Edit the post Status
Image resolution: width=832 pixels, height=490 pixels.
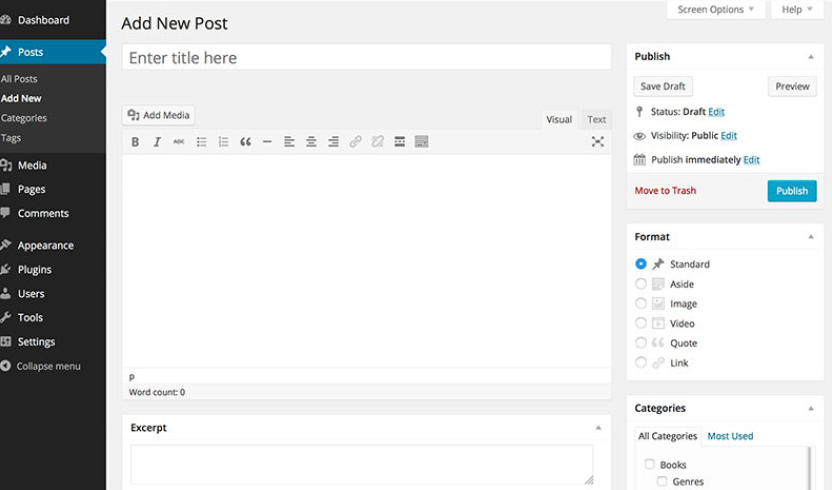(x=716, y=111)
